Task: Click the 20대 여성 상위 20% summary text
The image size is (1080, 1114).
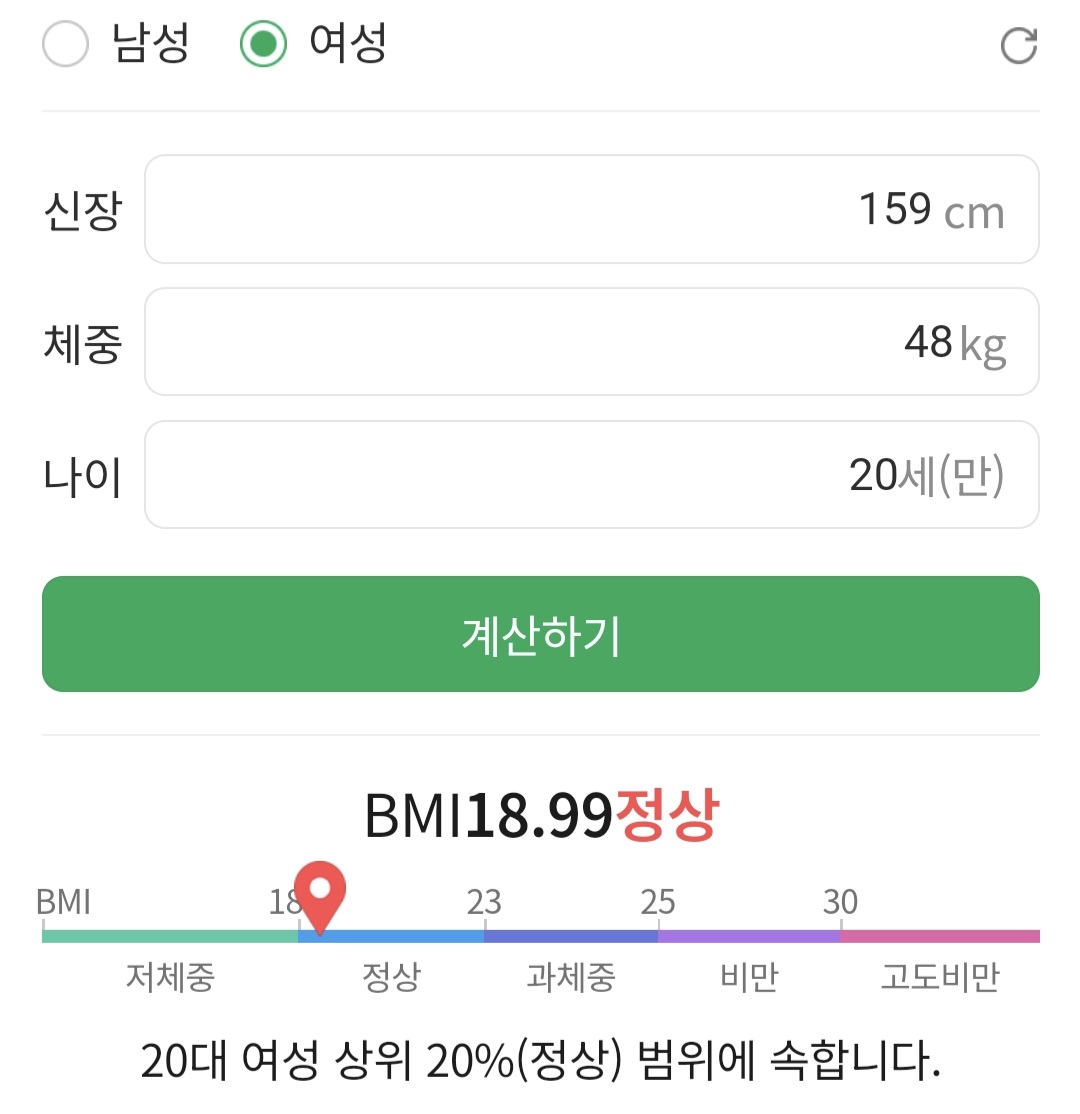Action: [540, 1062]
